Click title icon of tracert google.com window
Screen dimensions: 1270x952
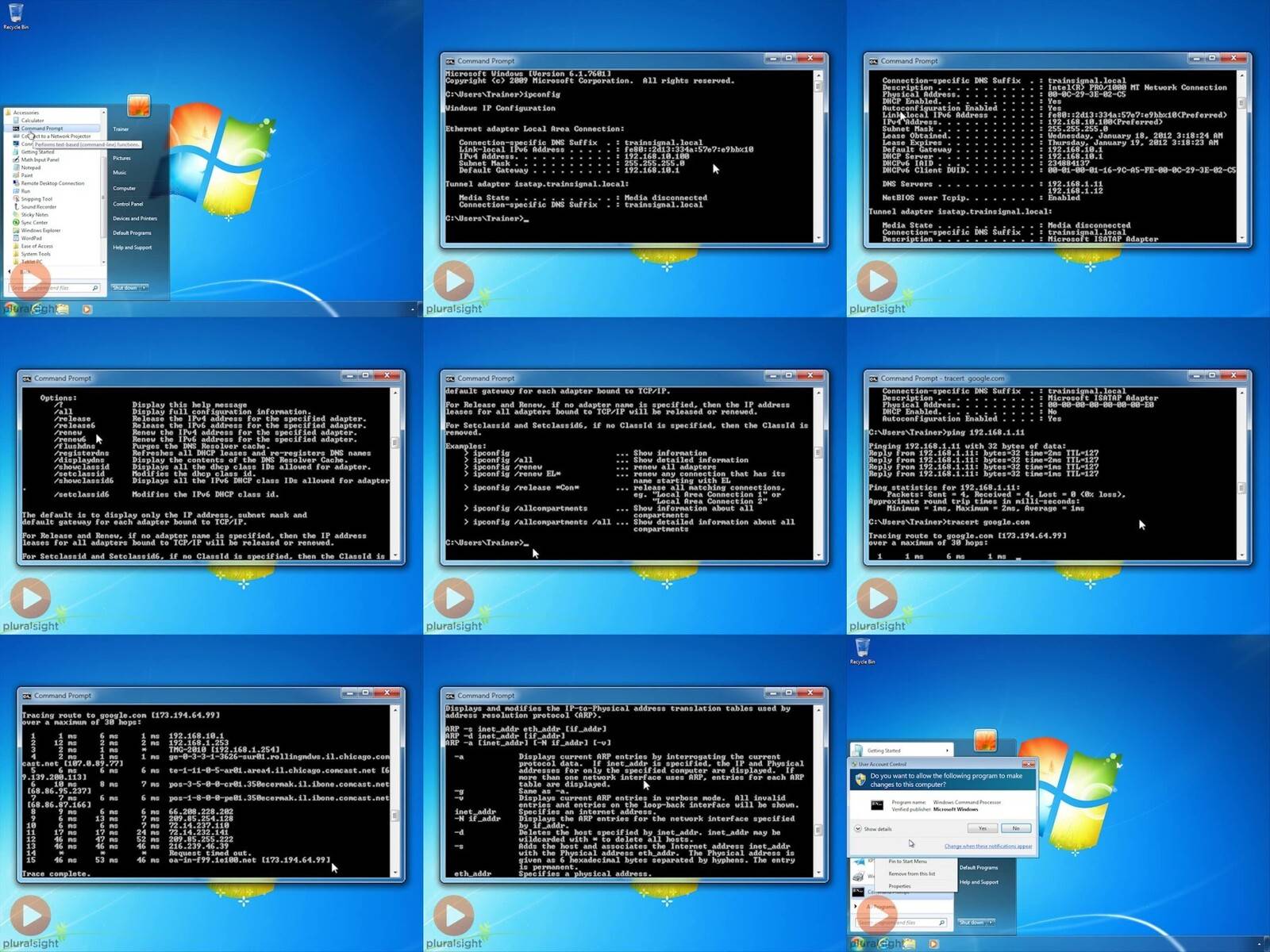[873, 378]
